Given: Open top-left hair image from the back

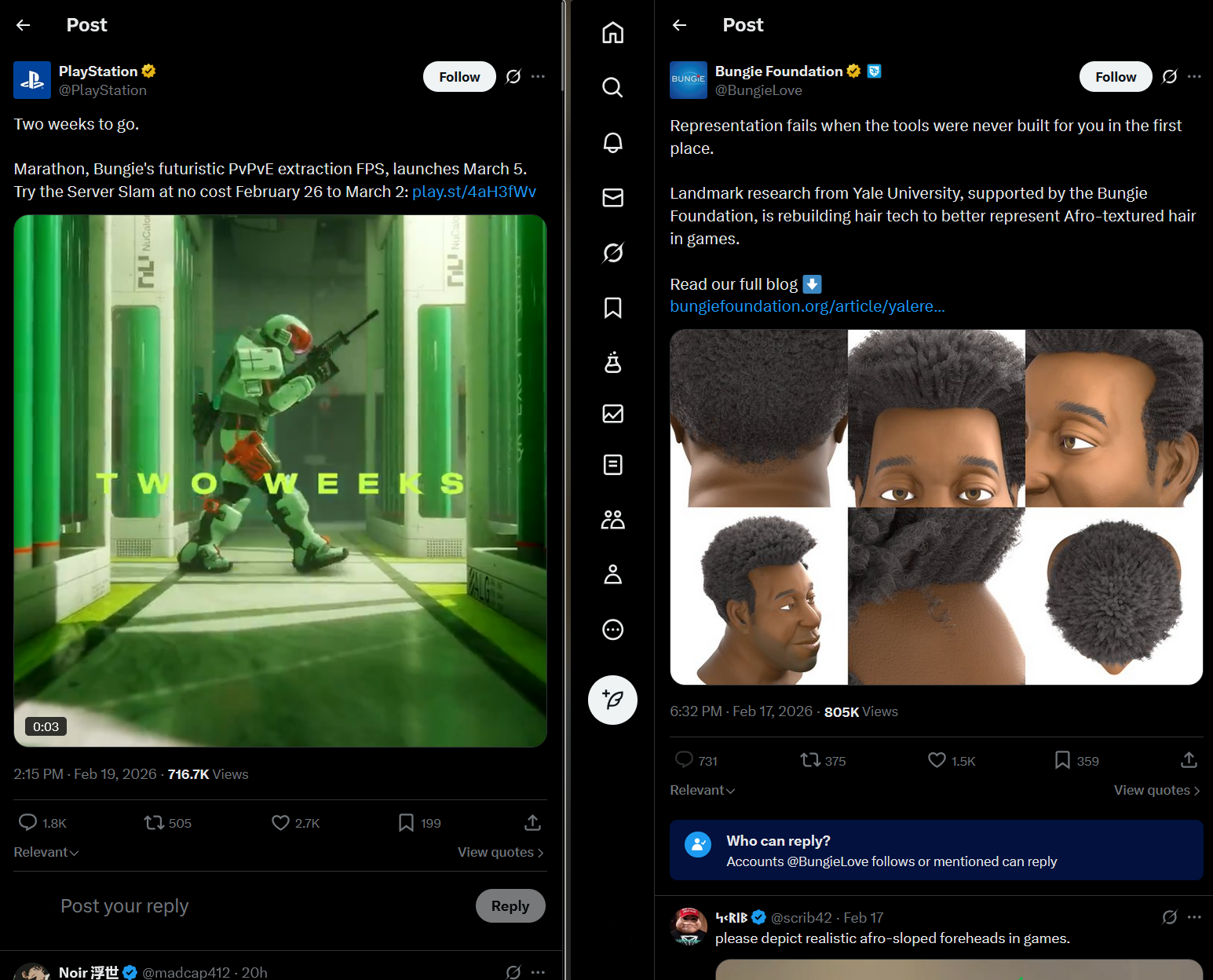Looking at the screenshot, I should [x=758, y=418].
